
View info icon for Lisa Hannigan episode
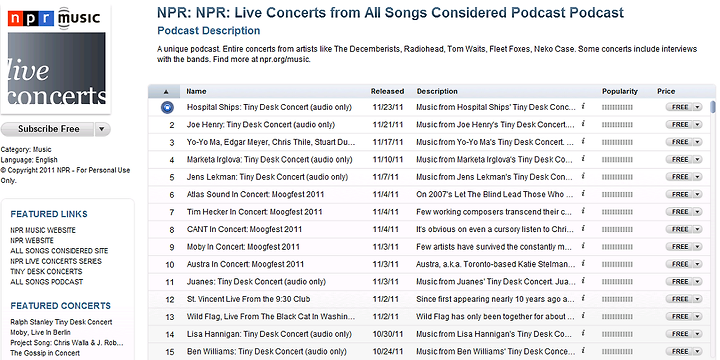[x=583, y=333]
